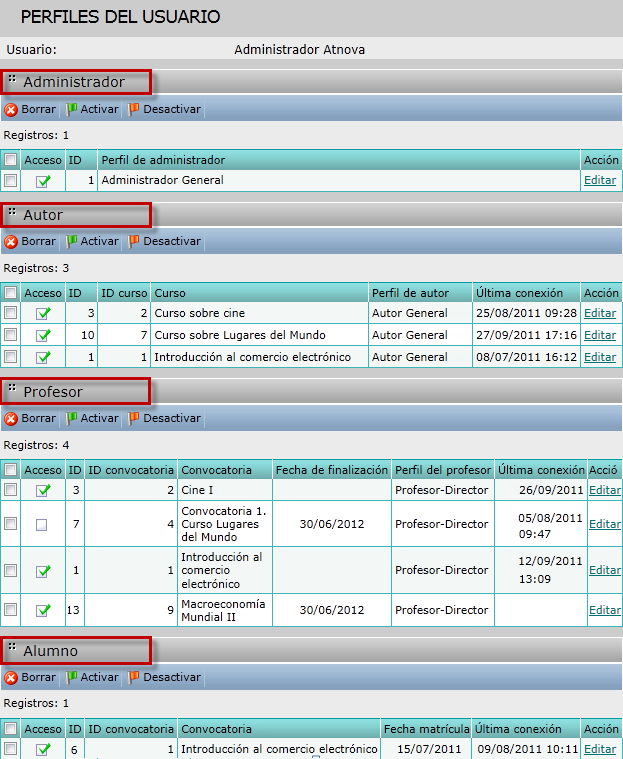Click Activar in the Autor toolbar
Image resolution: width=623 pixels, height=759 pixels.
coord(92,242)
